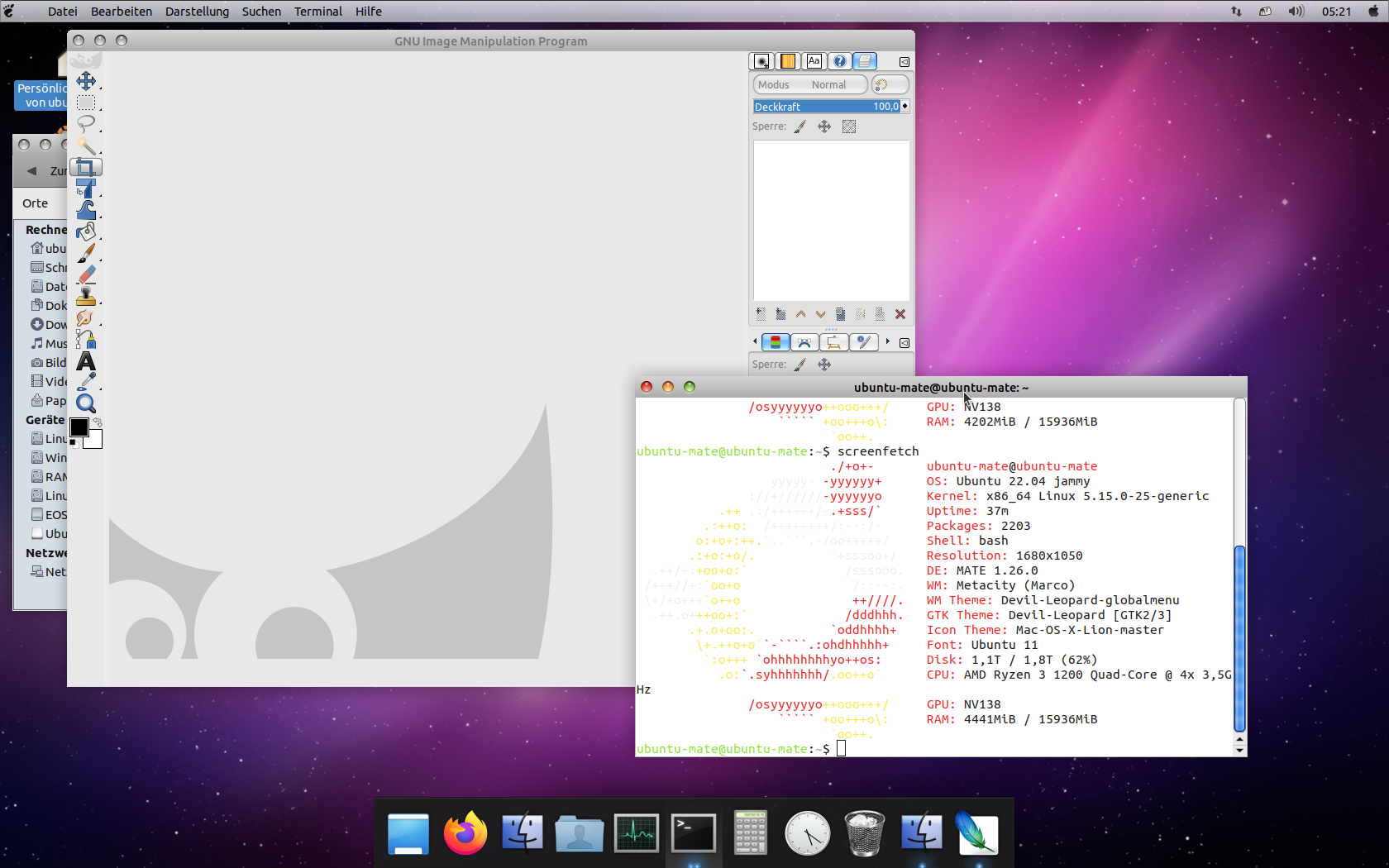The height and width of the screenshot is (868, 1389).
Task: Switch the layer mode group button
Action: coord(890,84)
